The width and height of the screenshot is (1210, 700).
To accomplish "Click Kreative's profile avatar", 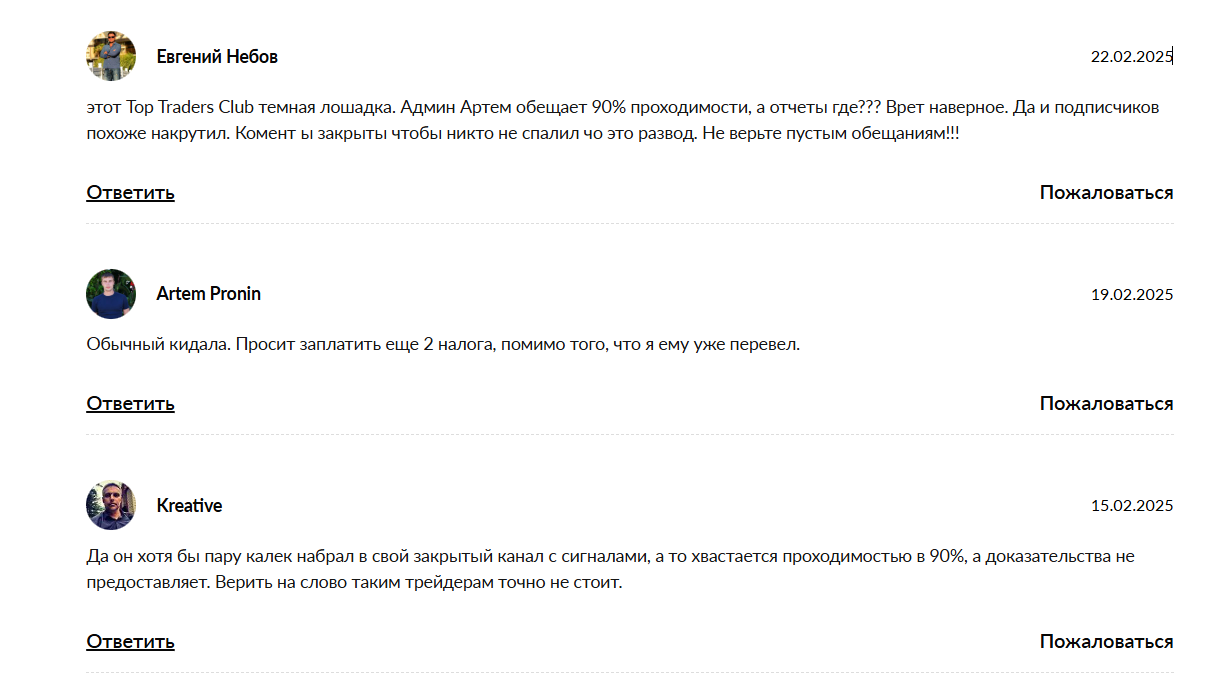I will tap(111, 505).
